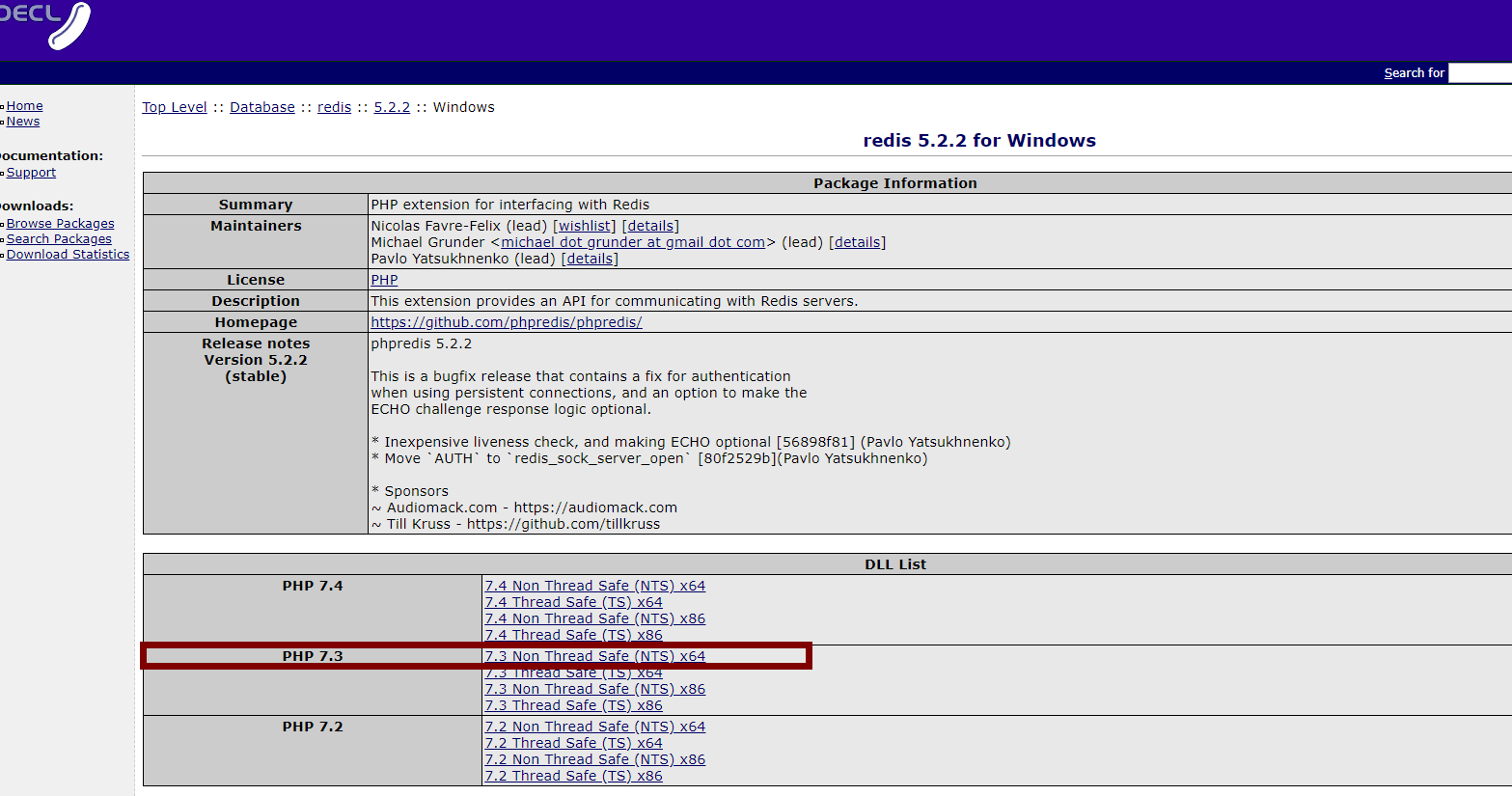The height and width of the screenshot is (796, 1512).
Task: Download 7.2 Thread Safe (TS) x86
Action: 574,776
